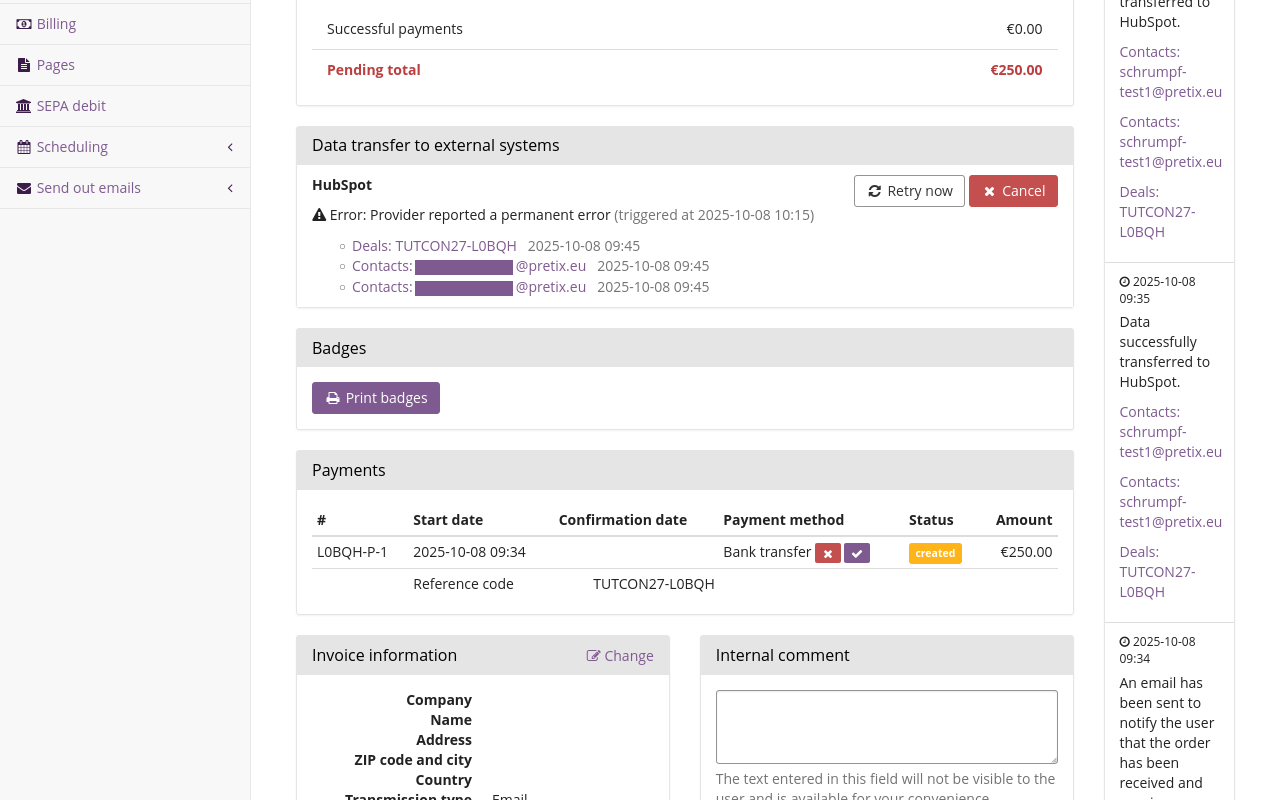Expand the Send out emails chevron
Screen dimensions: 1280x800
pos(230,188)
